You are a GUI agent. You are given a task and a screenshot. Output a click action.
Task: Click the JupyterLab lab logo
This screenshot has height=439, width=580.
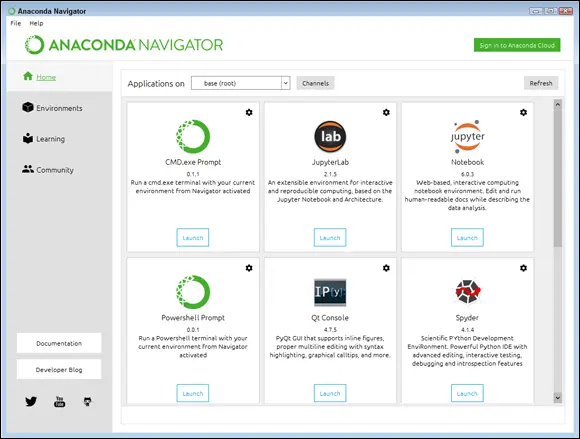[x=330, y=136]
